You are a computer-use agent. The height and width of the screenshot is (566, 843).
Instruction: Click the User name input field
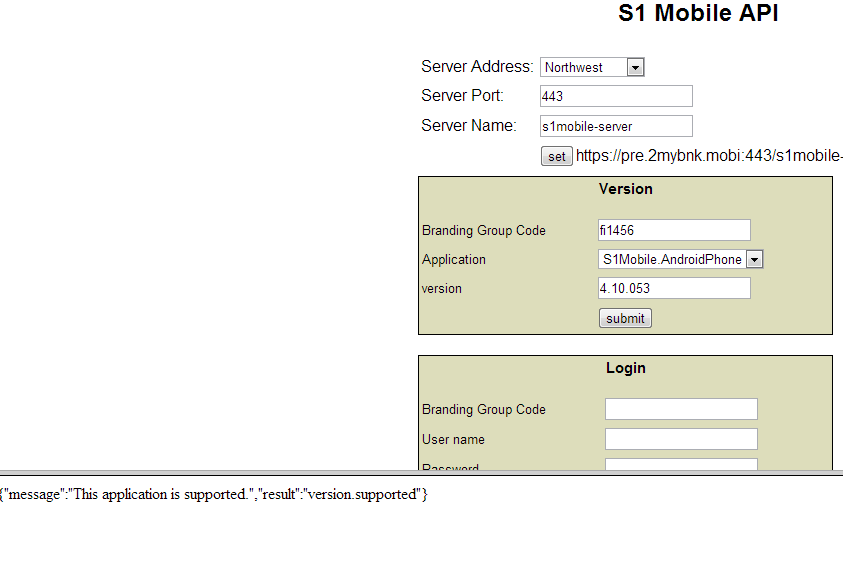(x=681, y=439)
